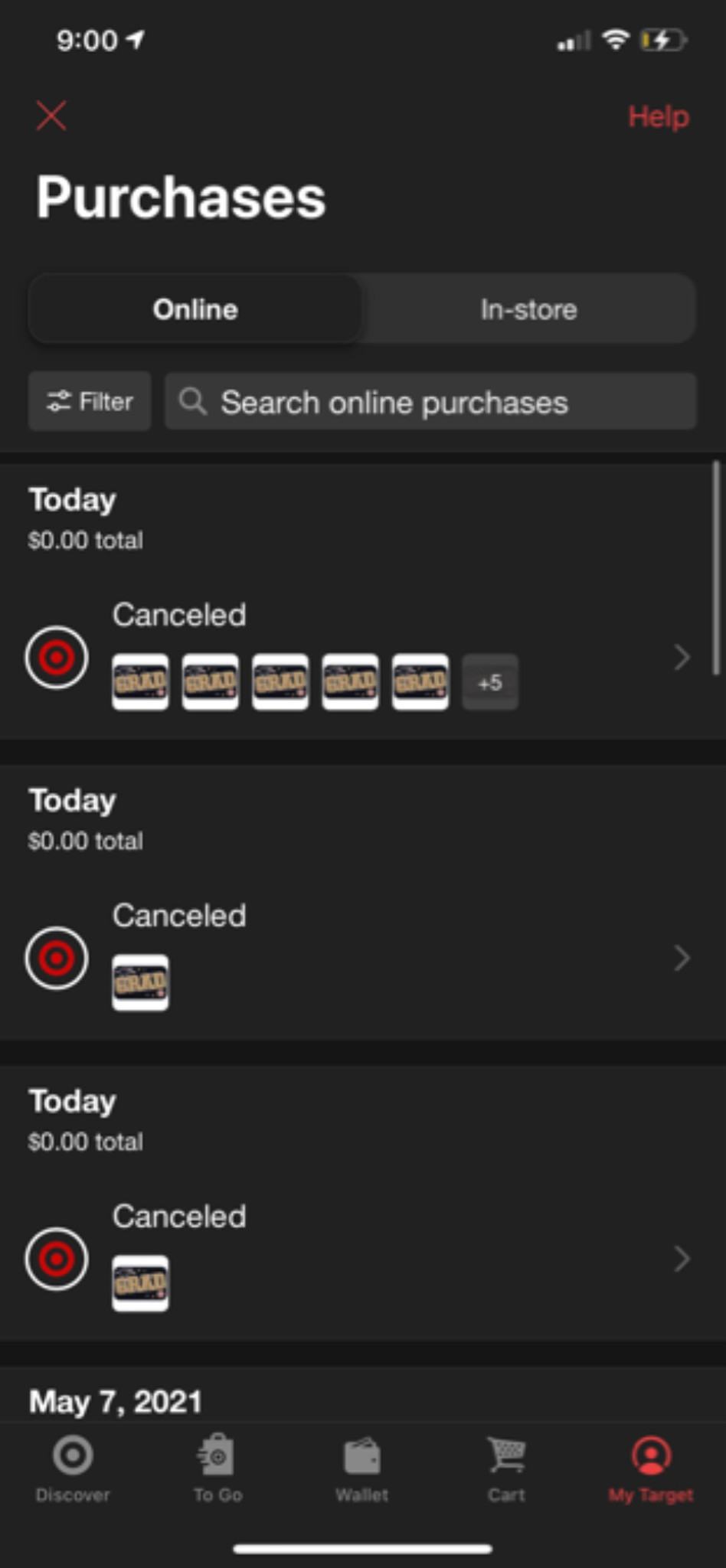Click the vertical scrollbar indicator
The width and height of the screenshot is (726, 1568).
(x=716, y=568)
